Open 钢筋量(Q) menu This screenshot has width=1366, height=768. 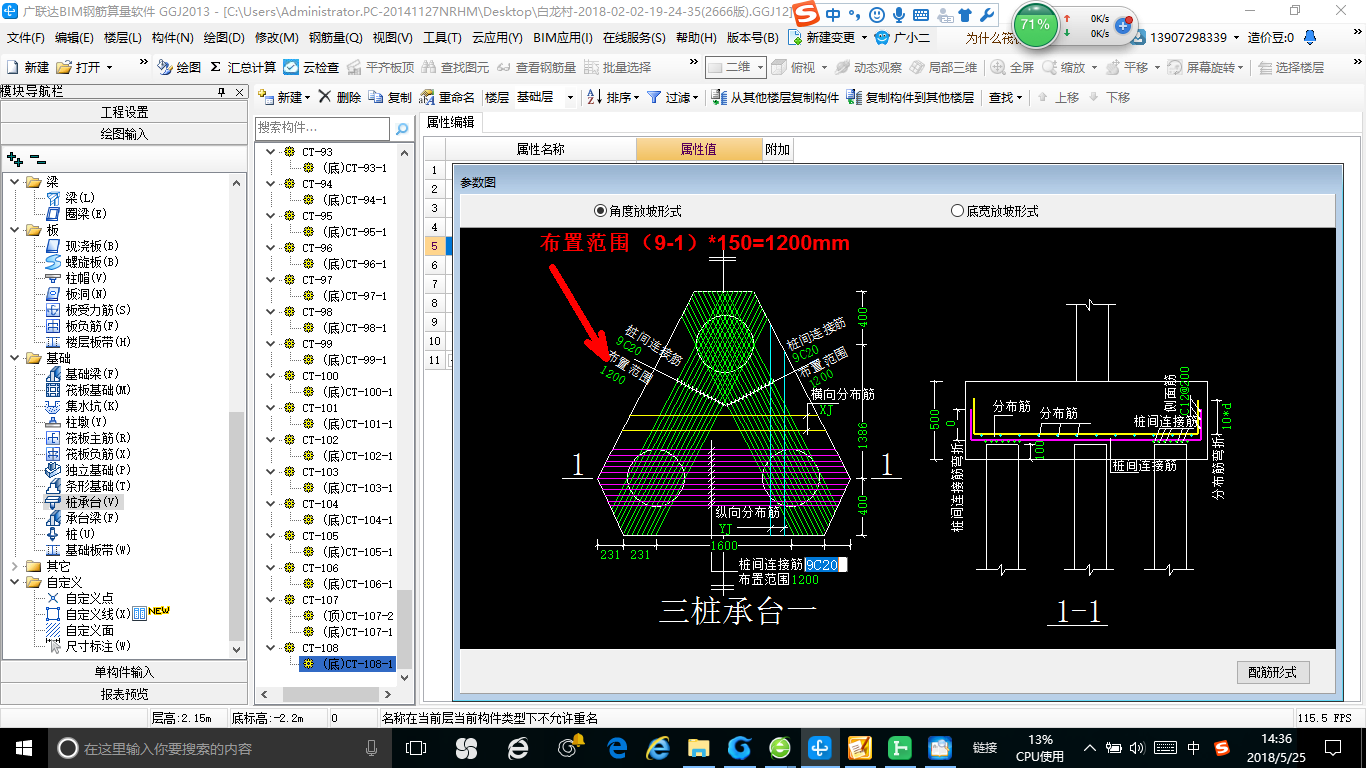click(x=335, y=38)
